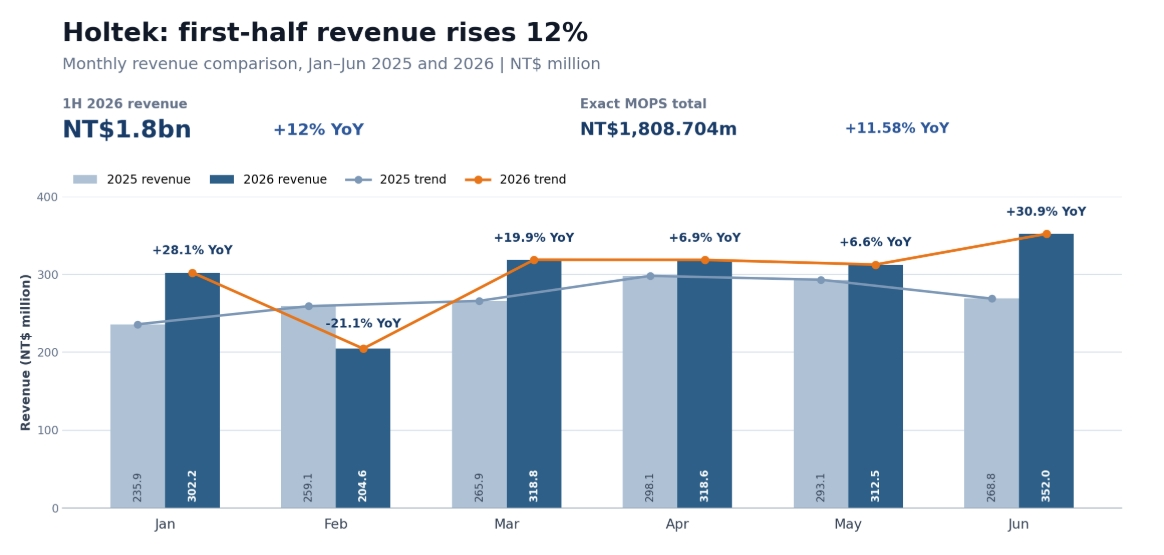The image size is (1164, 555).
Task: Click the Jun 2026 bar labeled 352.0
Action: pos(1046,371)
